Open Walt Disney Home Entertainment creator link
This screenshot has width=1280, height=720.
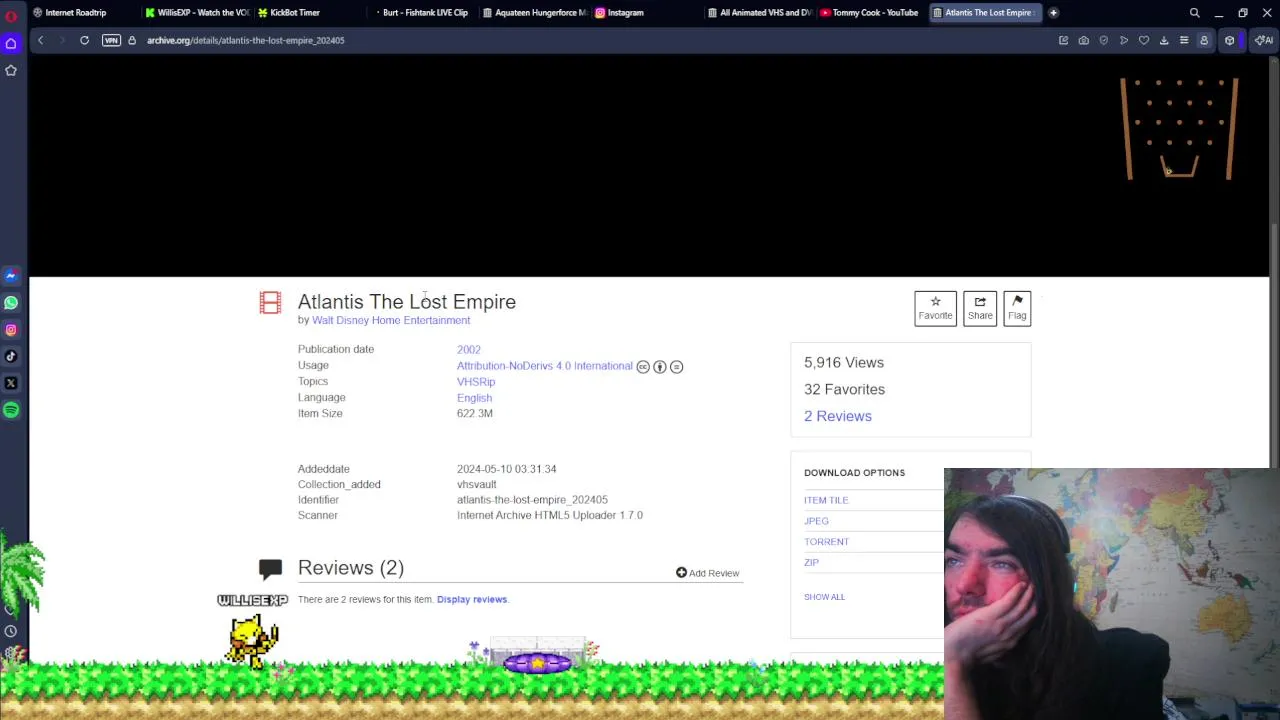(x=391, y=320)
